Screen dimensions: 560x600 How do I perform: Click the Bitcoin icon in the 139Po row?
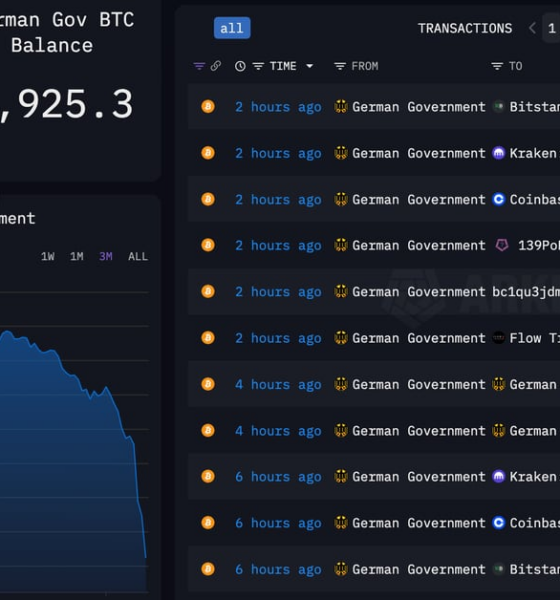[x=208, y=245]
